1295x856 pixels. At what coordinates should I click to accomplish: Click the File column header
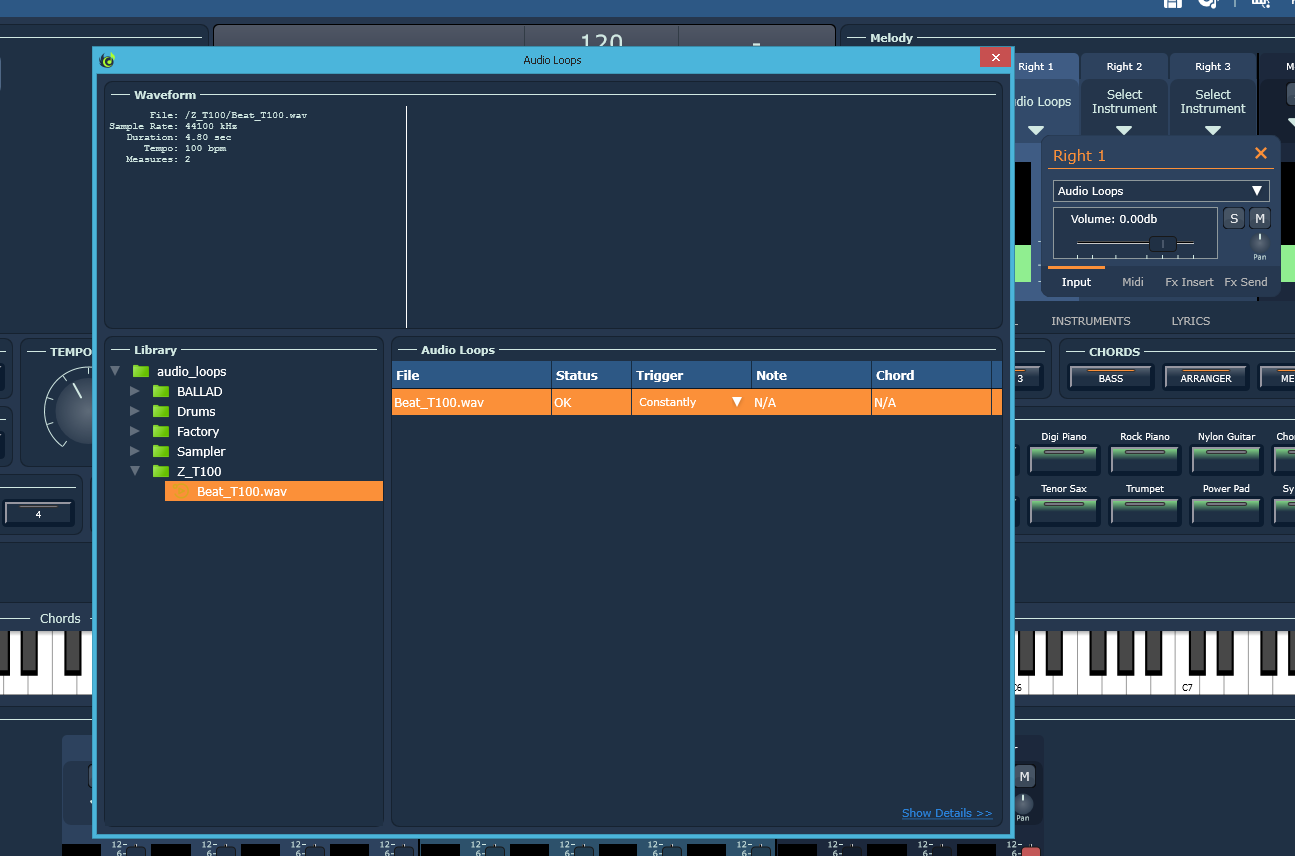(x=471, y=375)
